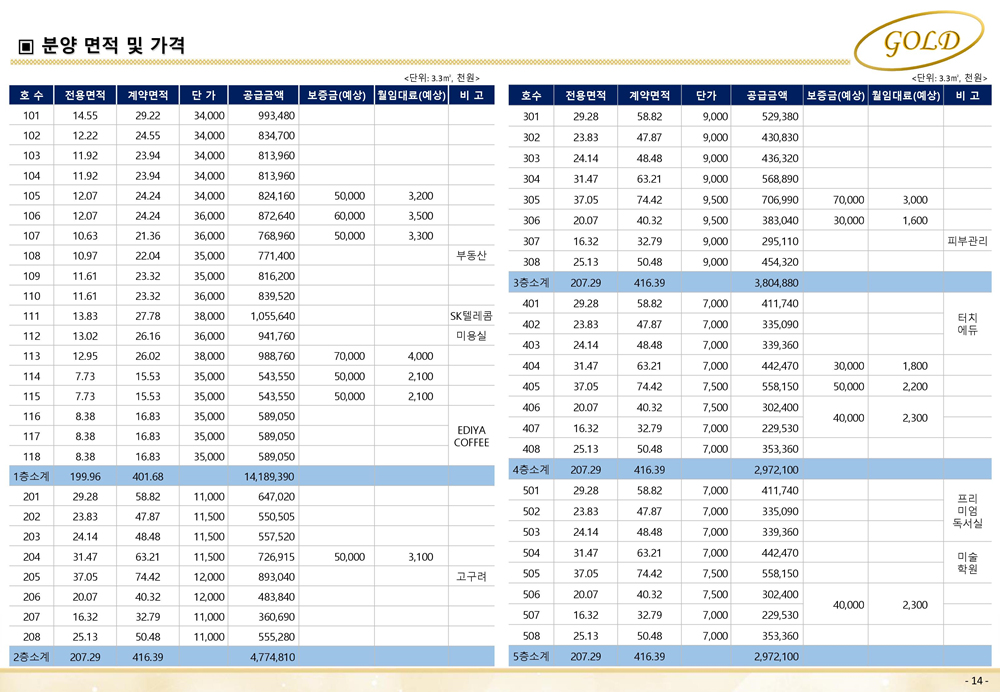
Task: Click the '4층소계' subtotal label
Action: [x=531, y=469]
